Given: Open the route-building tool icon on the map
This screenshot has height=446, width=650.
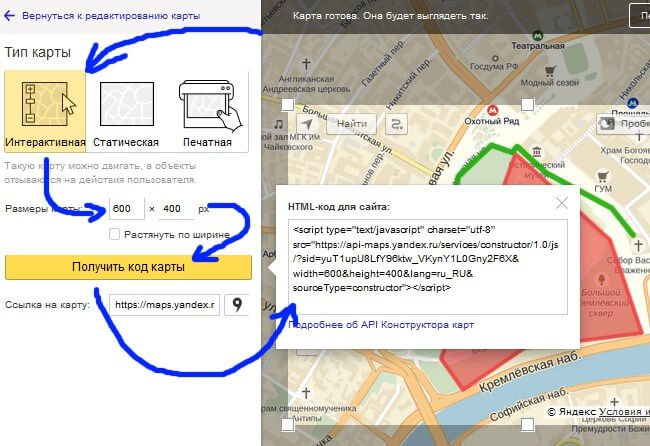Looking at the screenshot, I should pyautogui.click(x=397, y=124).
